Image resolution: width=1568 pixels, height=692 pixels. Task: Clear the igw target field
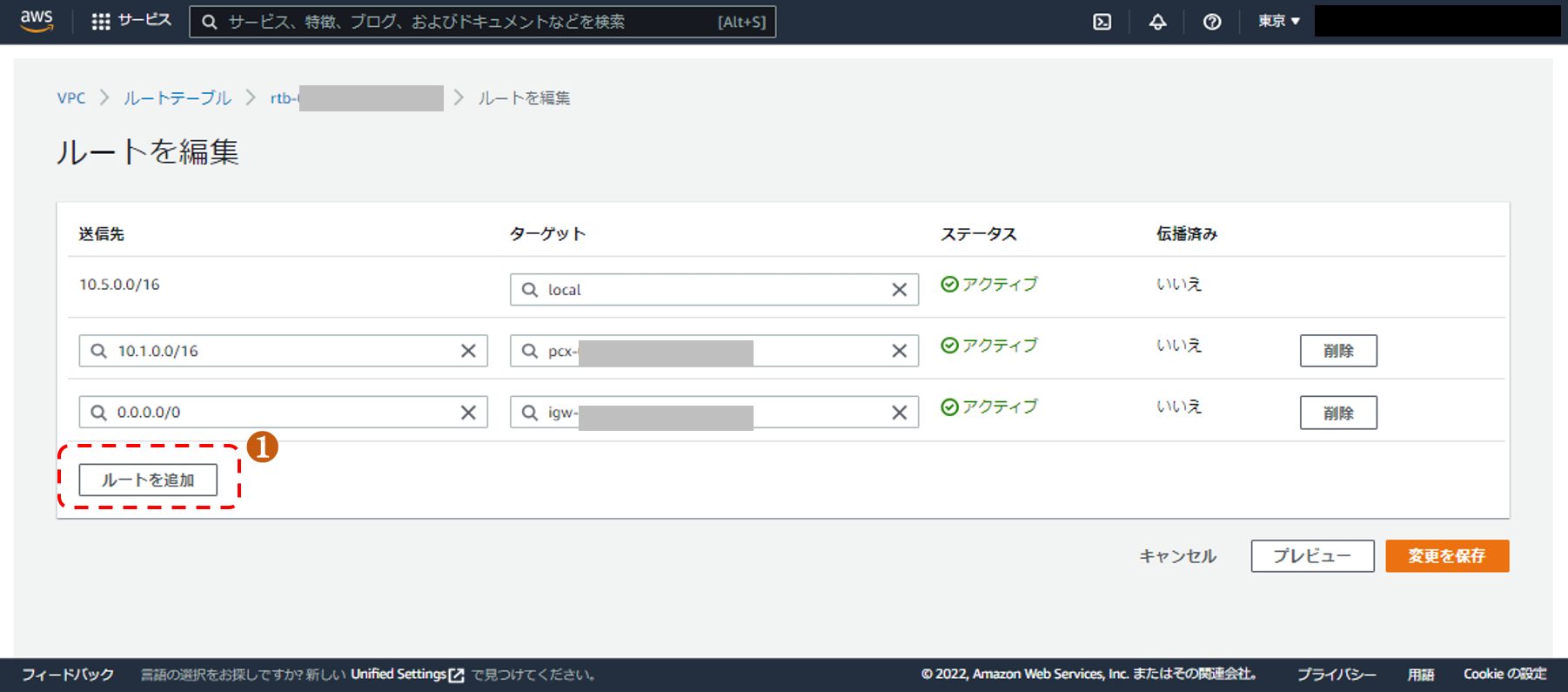(899, 413)
